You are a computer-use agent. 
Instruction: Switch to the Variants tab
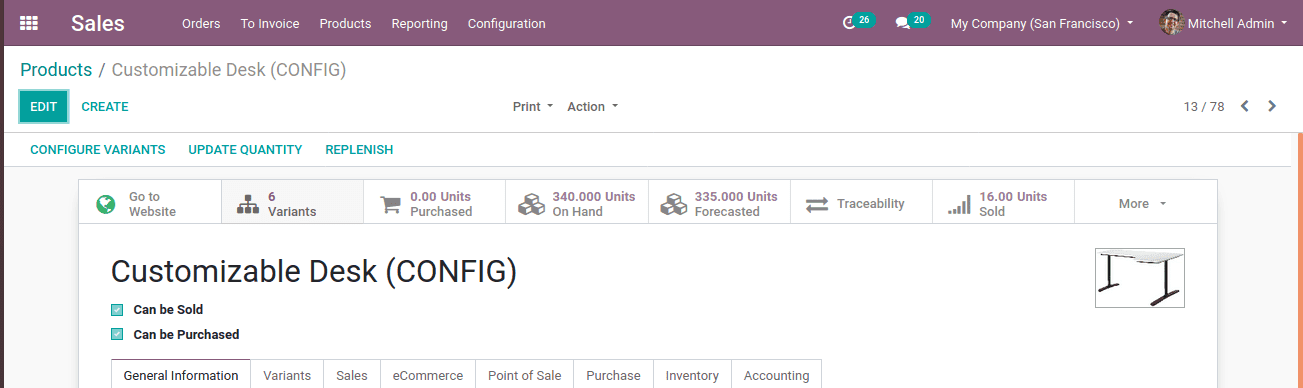287,375
